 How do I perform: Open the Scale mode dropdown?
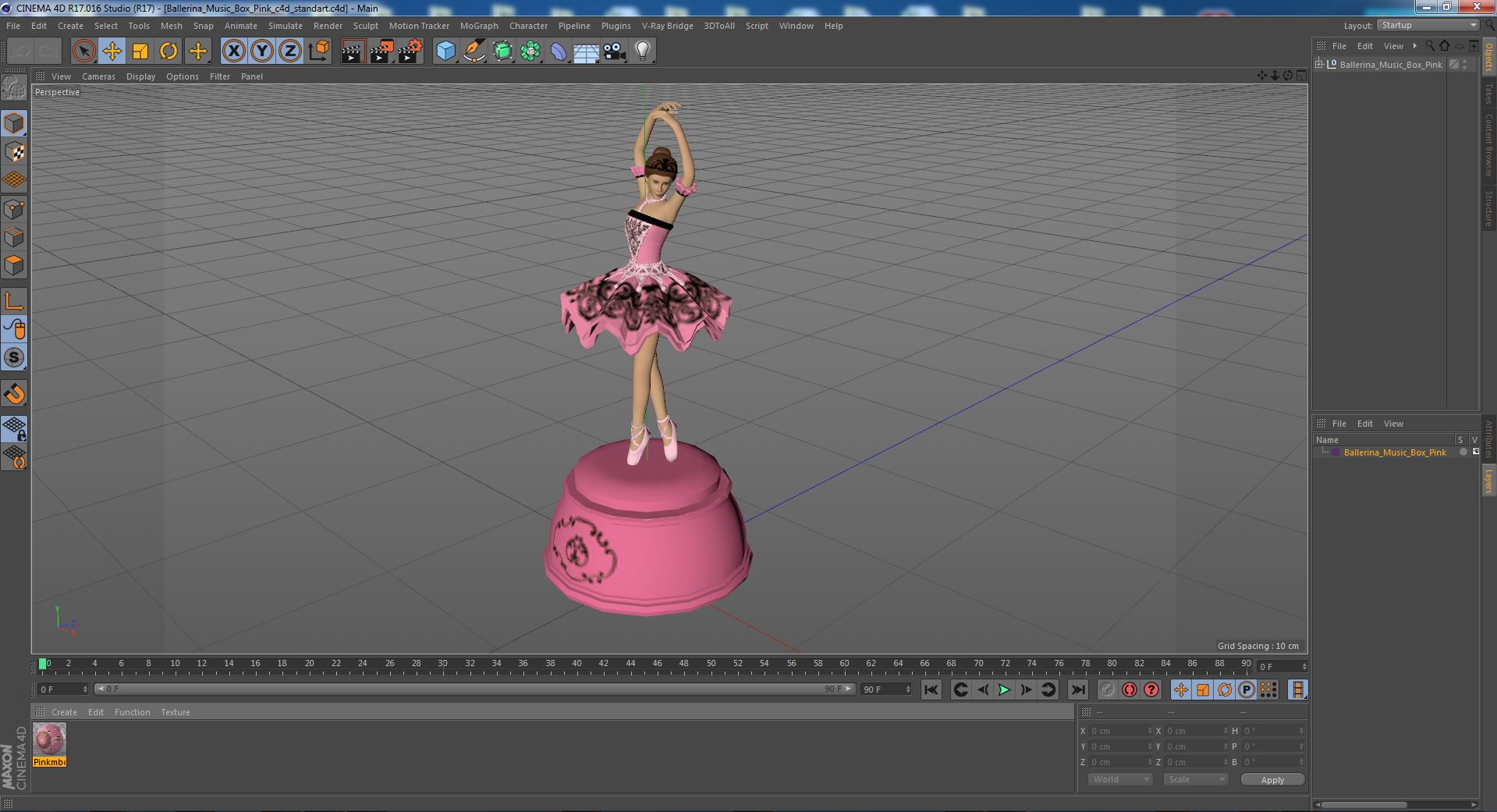click(x=1195, y=779)
